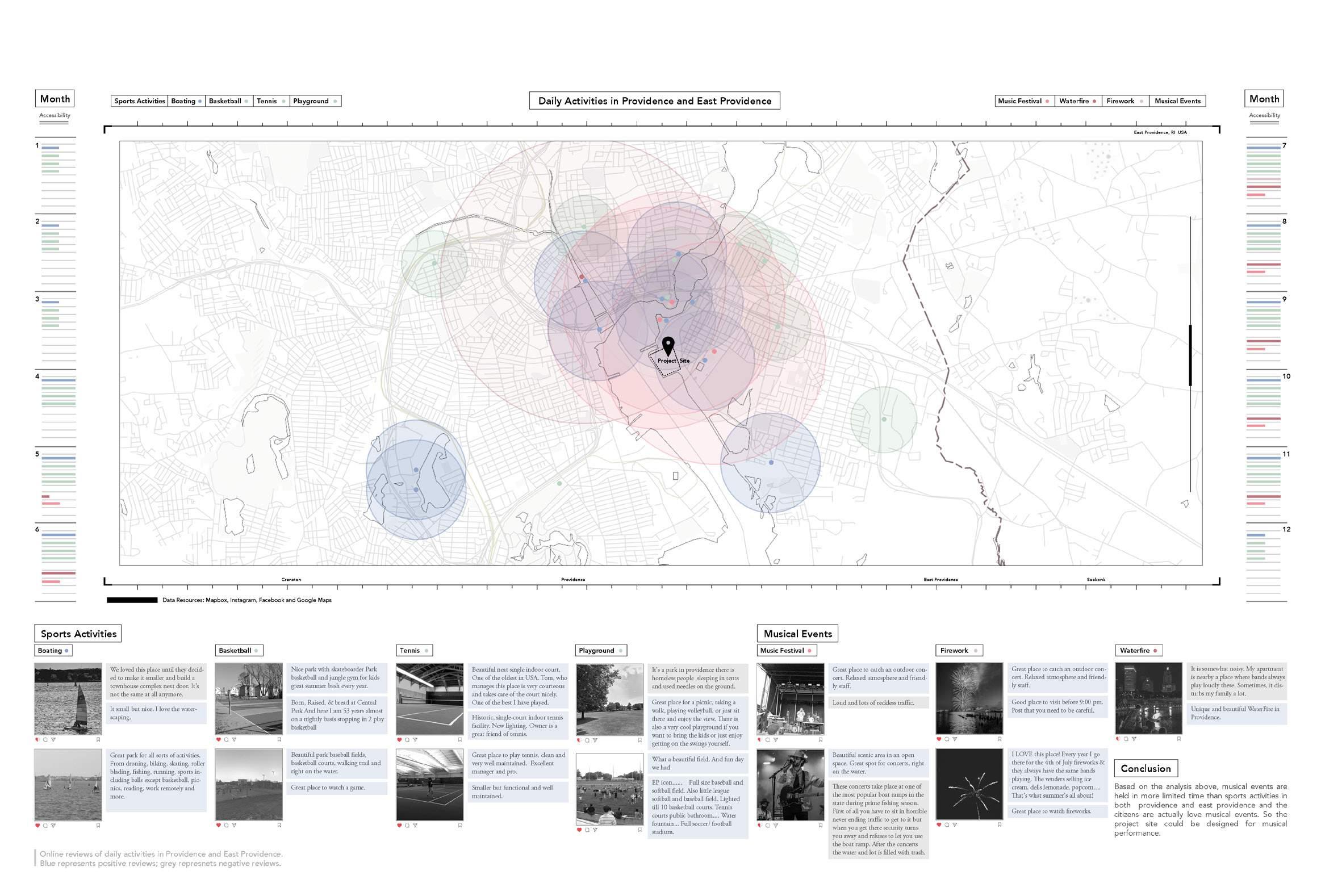Image resolution: width=1321 pixels, height=896 pixels.
Task: Click bookmark icon under the basketball court photo
Action: tap(279, 740)
